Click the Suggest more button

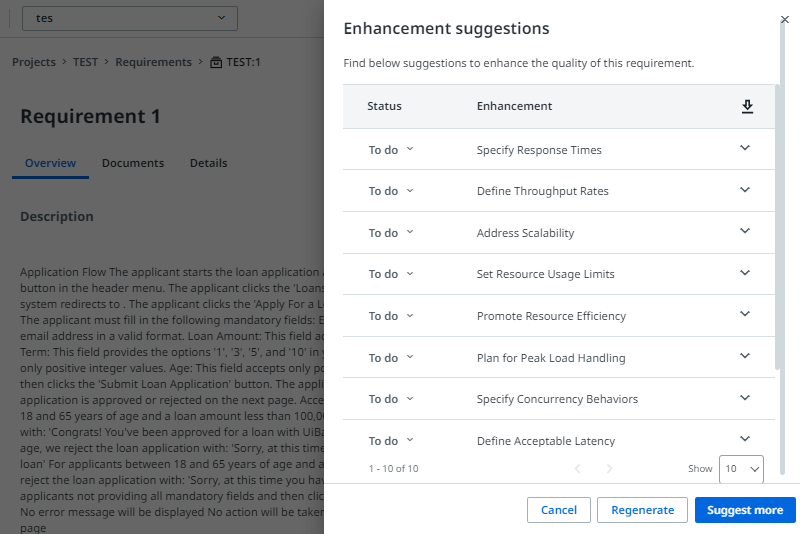click(745, 510)
